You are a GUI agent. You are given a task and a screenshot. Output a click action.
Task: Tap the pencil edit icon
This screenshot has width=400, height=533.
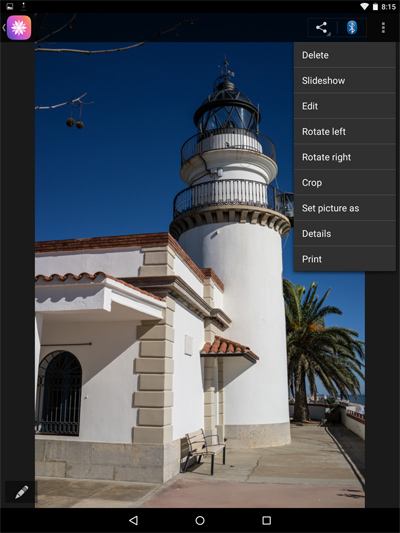click(21, 492)
